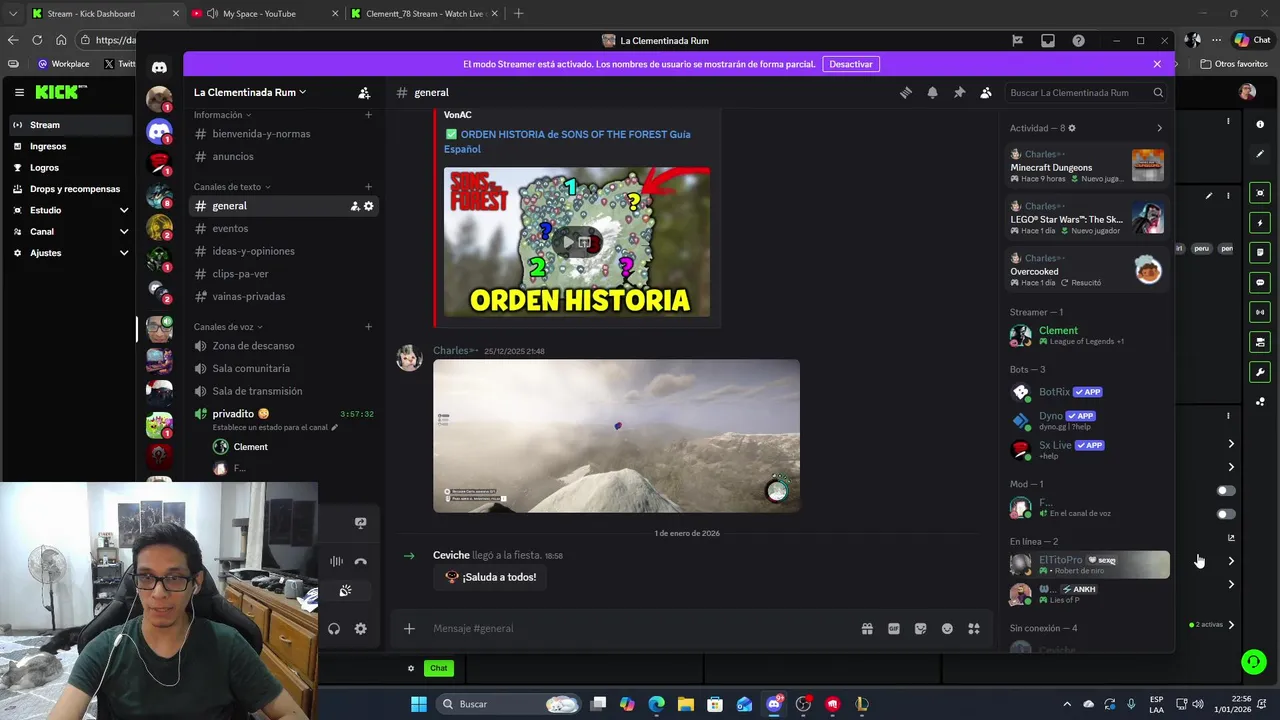The image size is (1280, 720).
Task: Switch to Clementt_78 Stream browser tab
Action: click(x=425, y=14)
